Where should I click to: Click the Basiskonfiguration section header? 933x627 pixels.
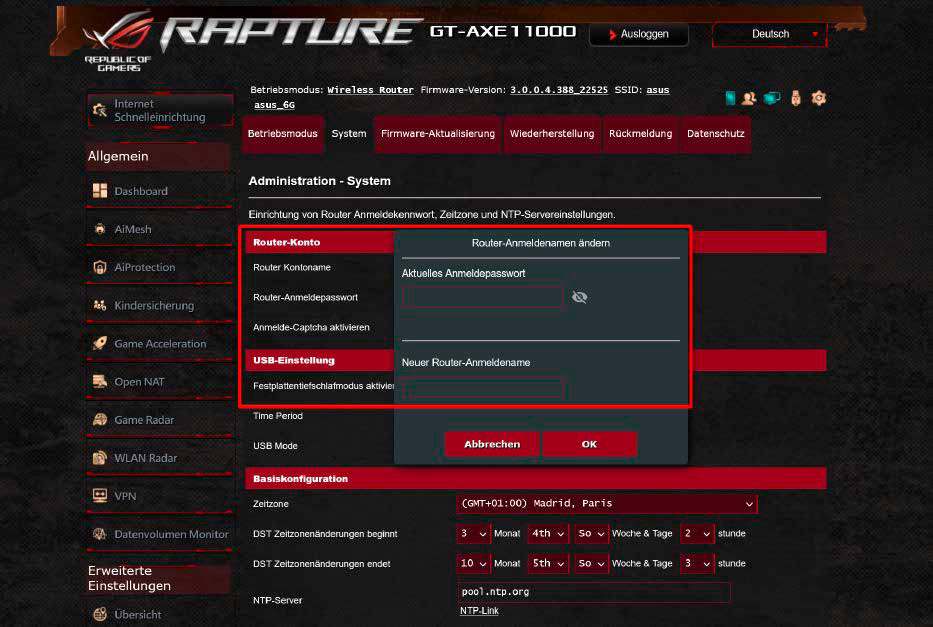coord(536,479)
